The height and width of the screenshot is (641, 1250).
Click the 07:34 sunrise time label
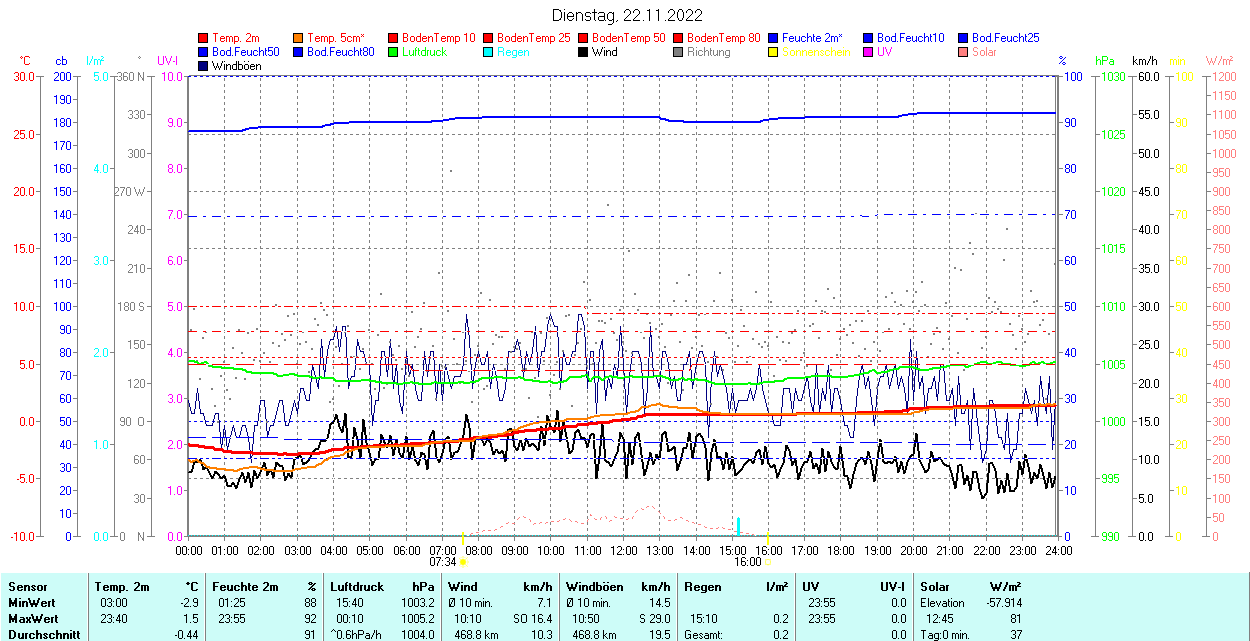pos(443,562)
